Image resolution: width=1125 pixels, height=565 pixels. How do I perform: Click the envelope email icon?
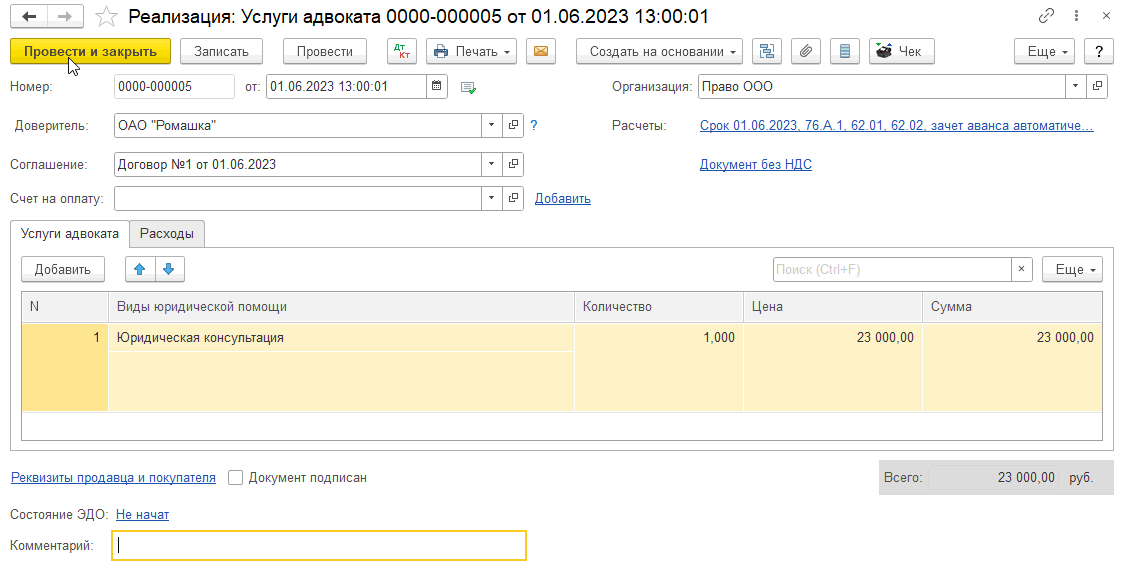541,51
